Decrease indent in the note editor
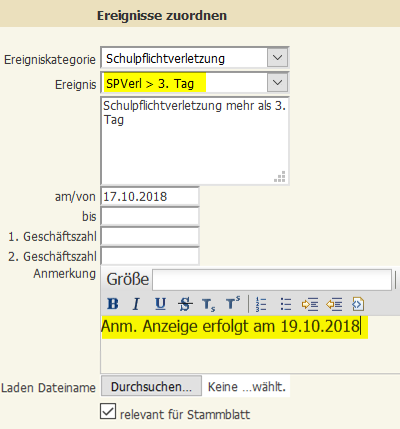400x429 pixels. (334, 304)
